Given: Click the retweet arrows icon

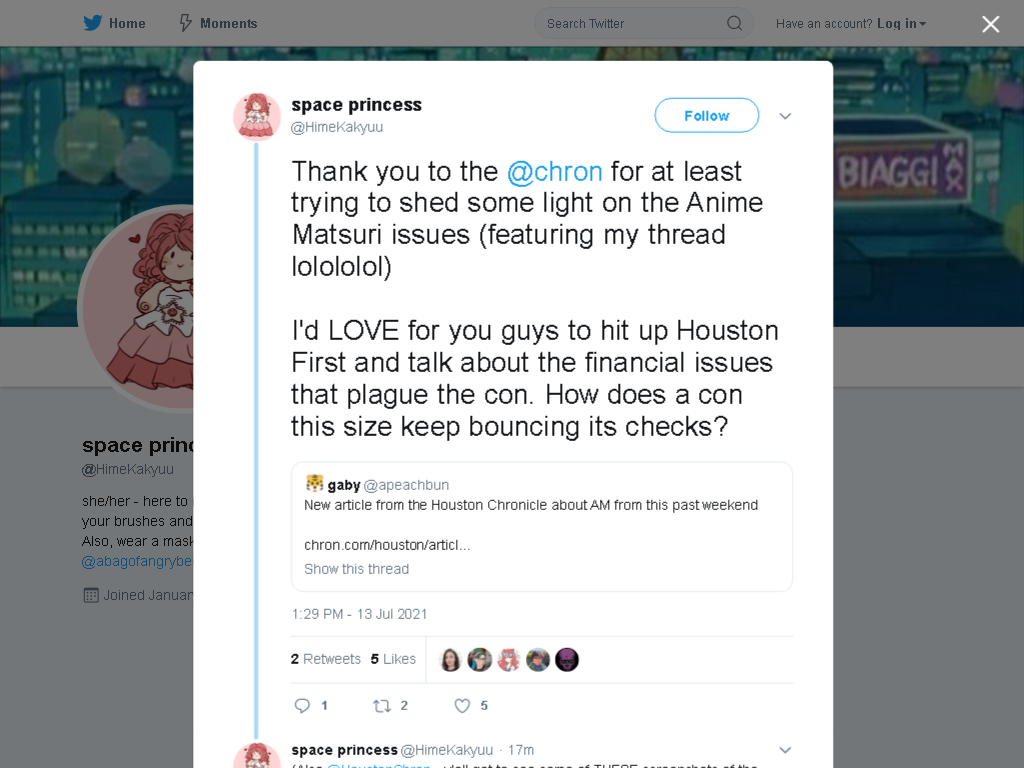Looking at the screenshot, I should (381, 705).
